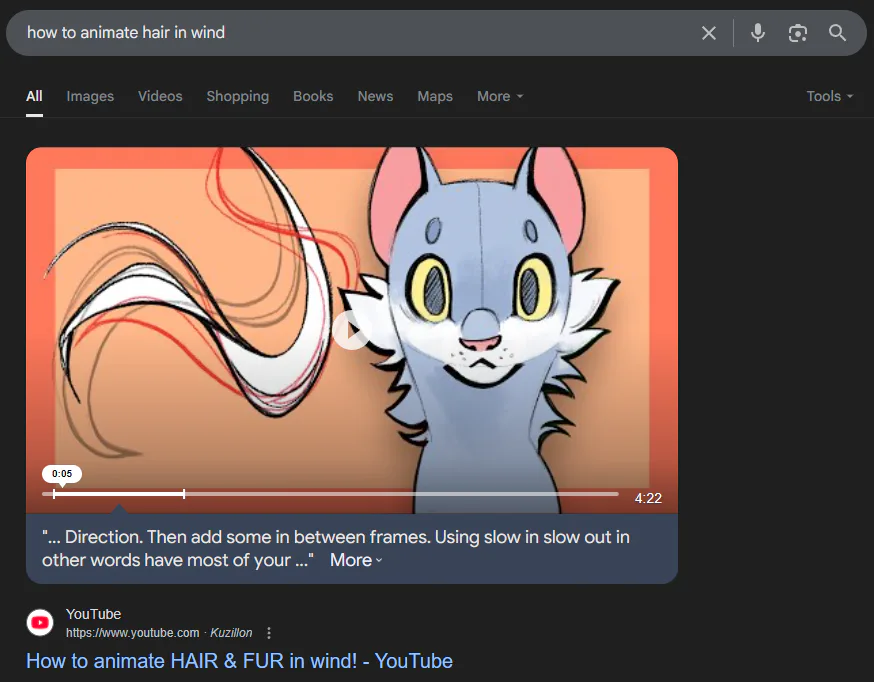Click the cat animation video thumbnail
This screenshot has width=874, height=682.
tap(352, 330)
